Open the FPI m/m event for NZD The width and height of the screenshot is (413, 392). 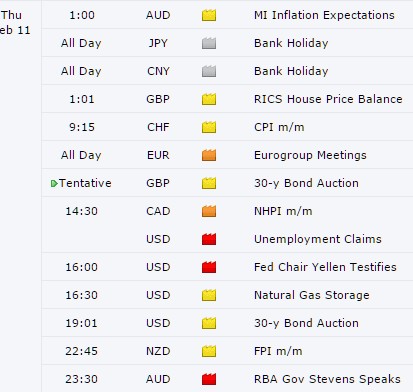click(x=278, y=351)
